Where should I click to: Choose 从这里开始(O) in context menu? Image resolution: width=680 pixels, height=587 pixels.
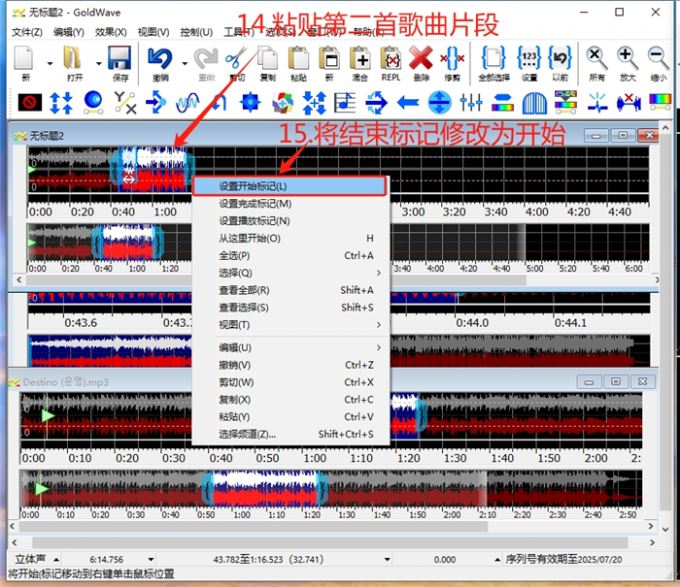tap(291, 238)
